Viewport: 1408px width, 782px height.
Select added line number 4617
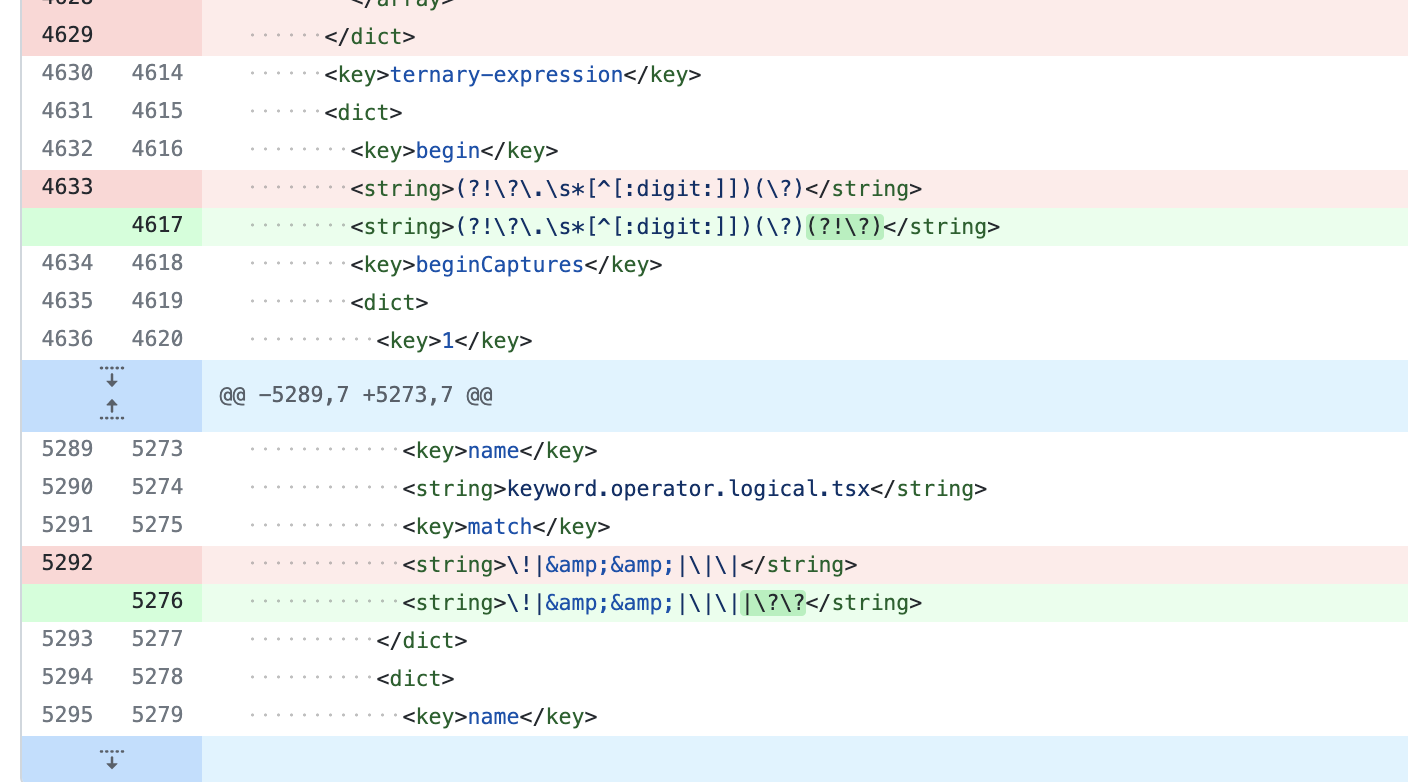pos(157,225)
